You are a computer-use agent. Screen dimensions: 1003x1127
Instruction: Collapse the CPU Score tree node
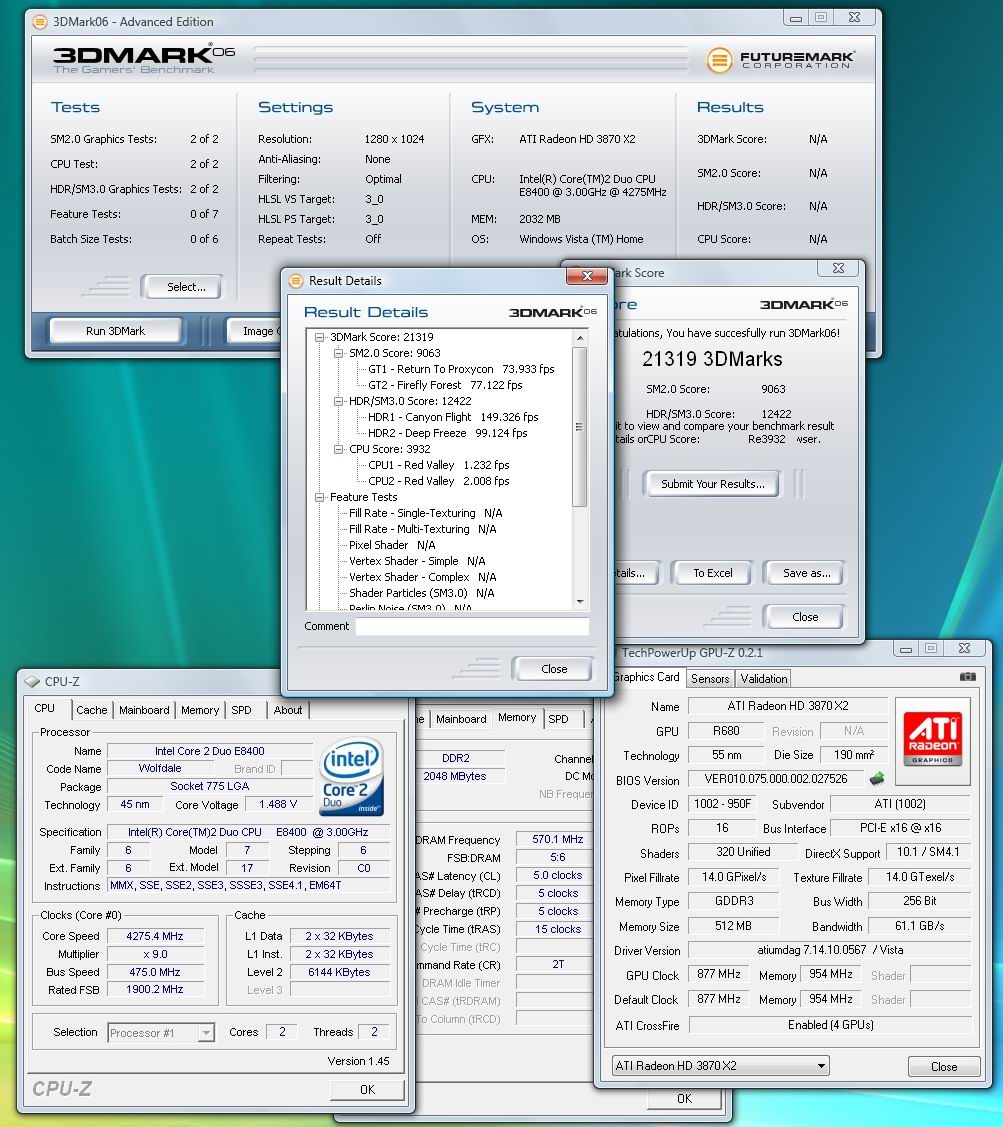tap(339, 449)
